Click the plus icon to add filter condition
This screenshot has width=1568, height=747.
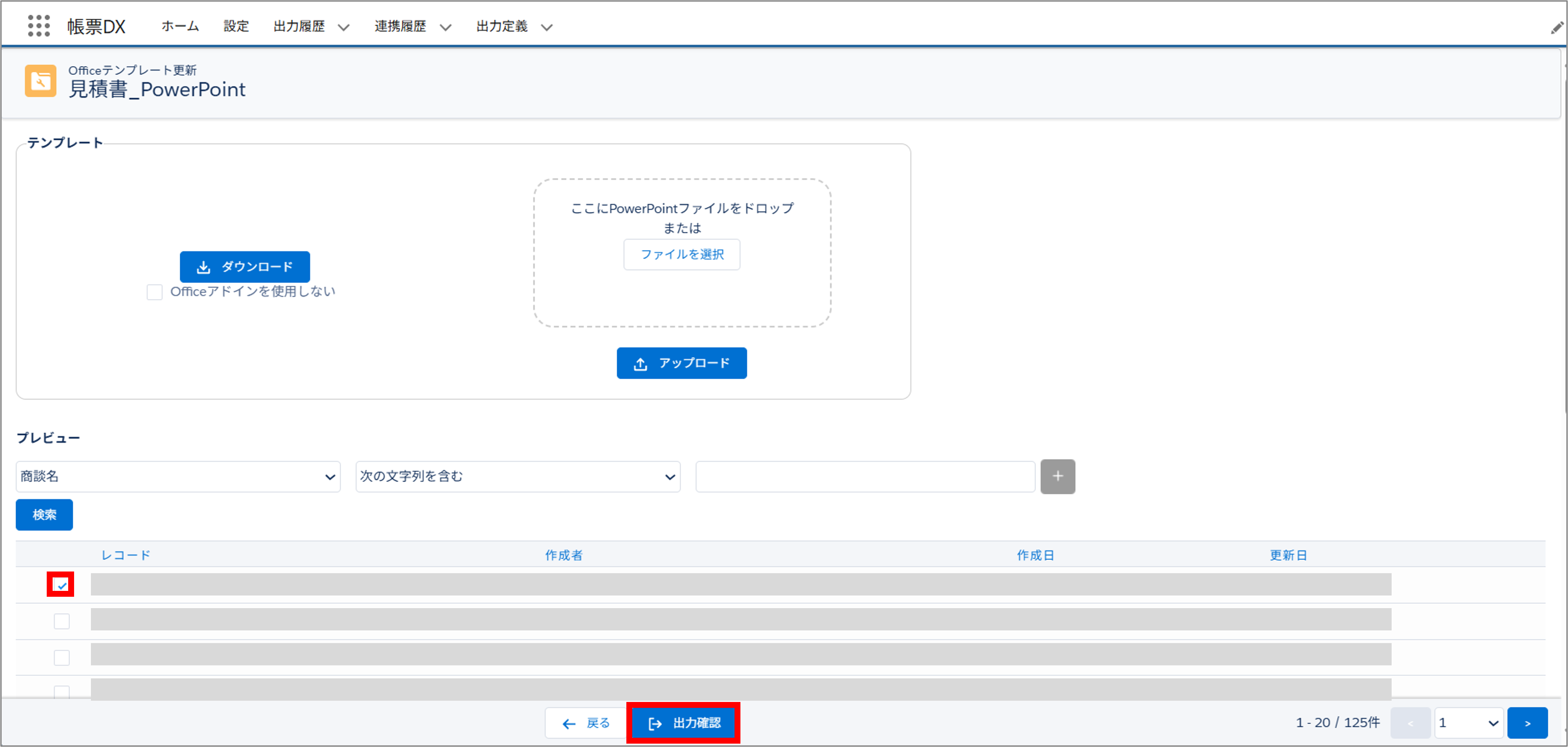(x=1057, y=476)
